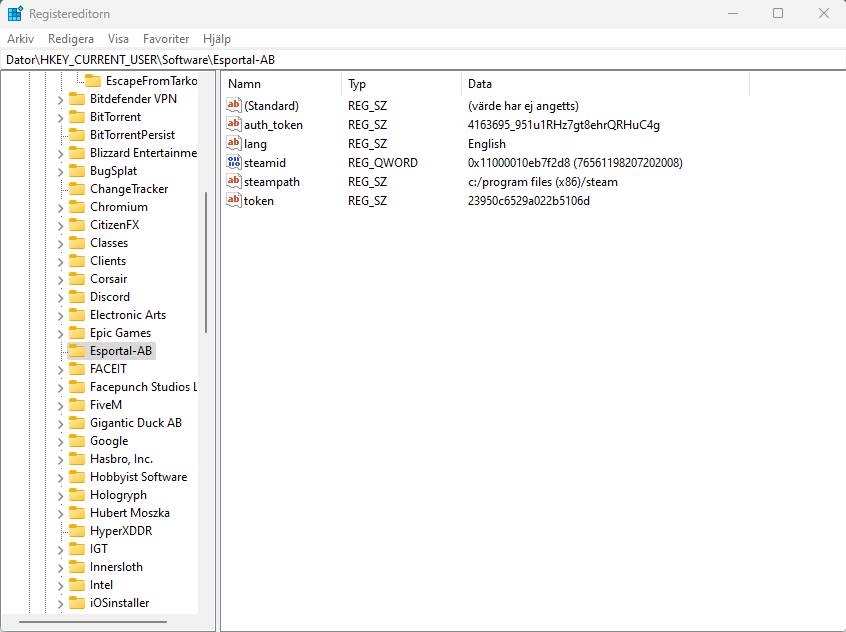
Task: Expand the Bitdefender VPN key
Action: point(60,100)
